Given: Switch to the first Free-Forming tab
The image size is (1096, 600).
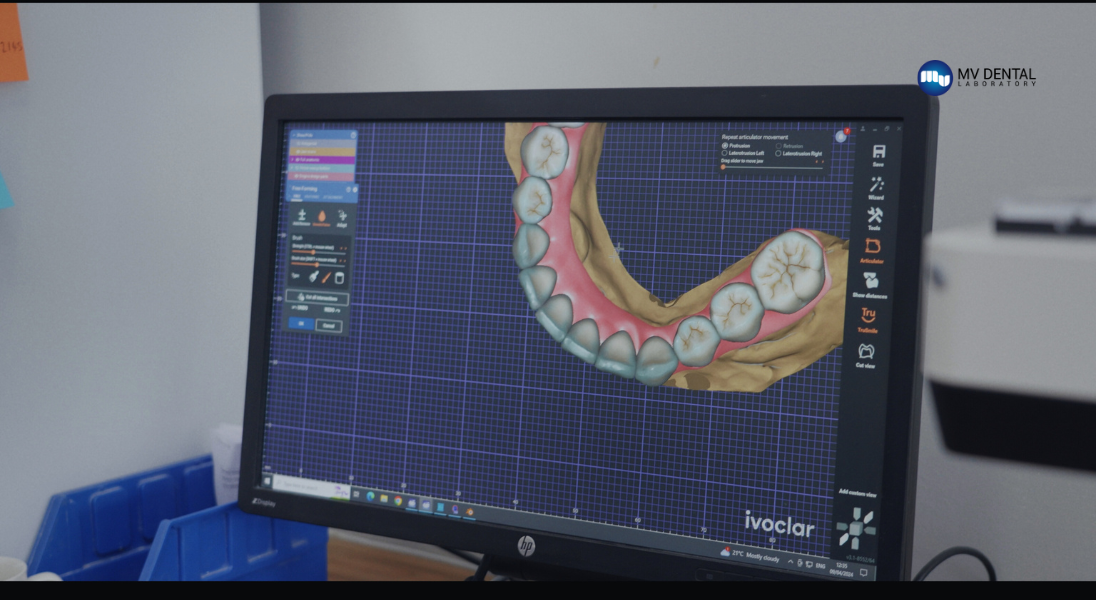Looking at the screenshot, I should pyautogui.click(x=297, y=197).
